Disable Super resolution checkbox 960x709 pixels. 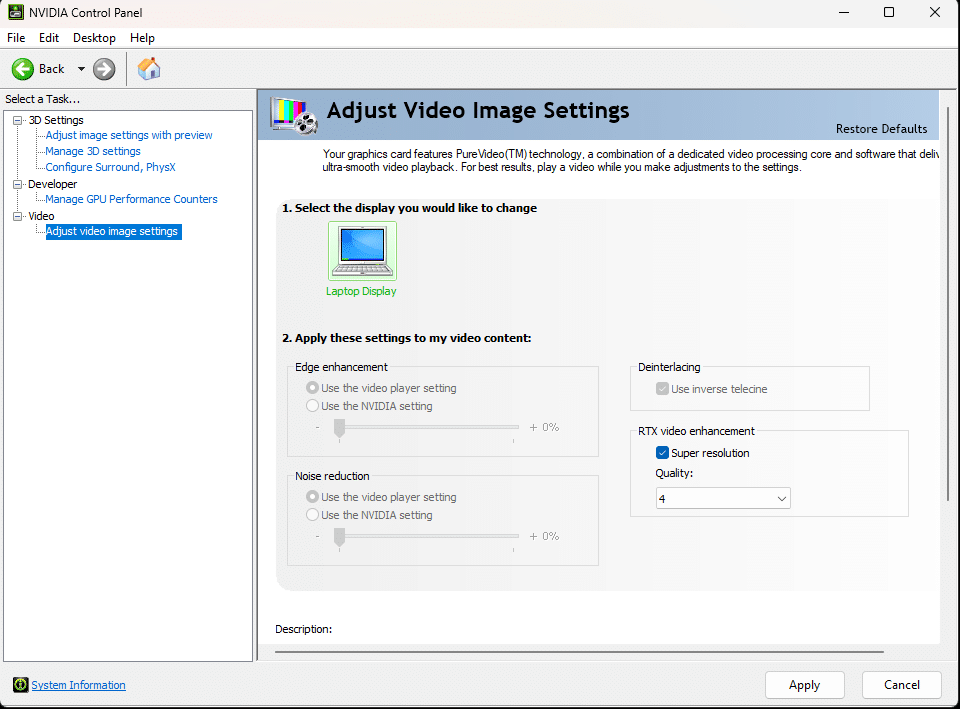[662, 452]
